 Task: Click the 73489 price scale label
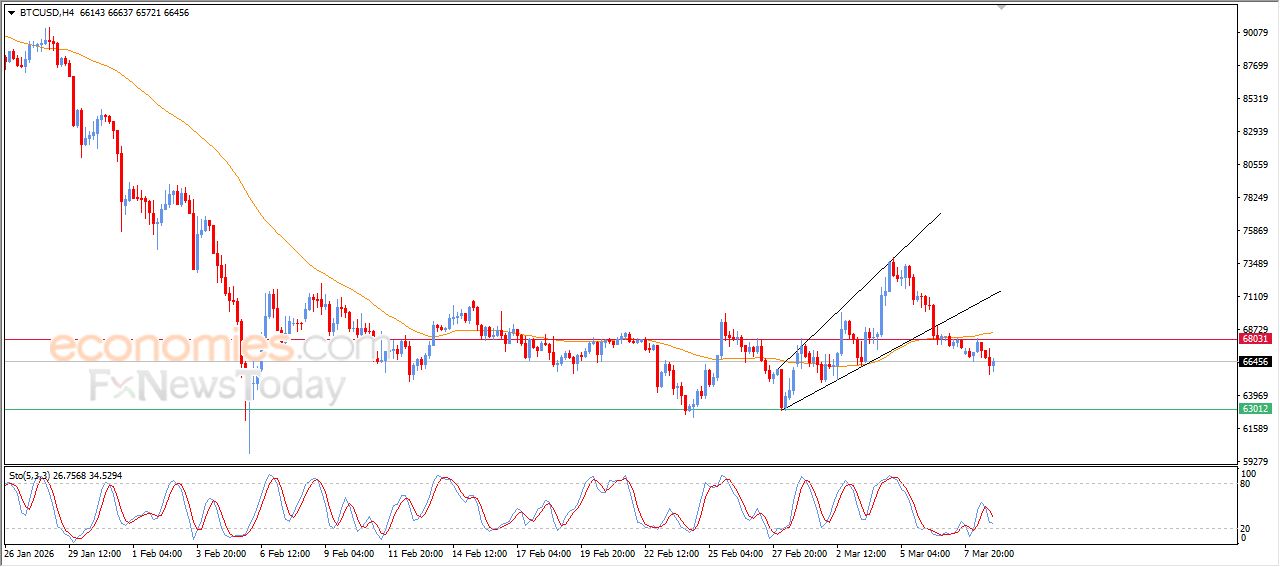click(1254, 264)
